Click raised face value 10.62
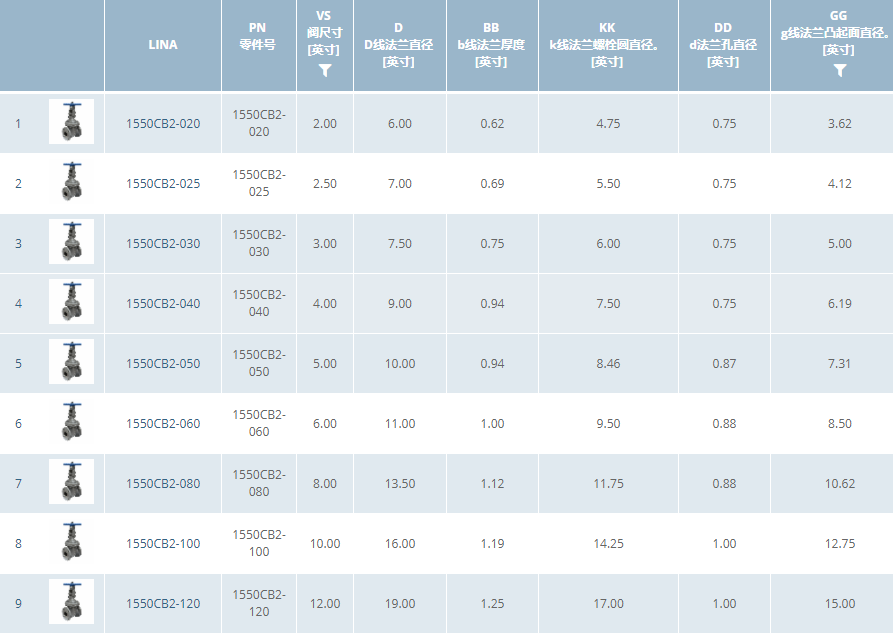 point(840,484)
